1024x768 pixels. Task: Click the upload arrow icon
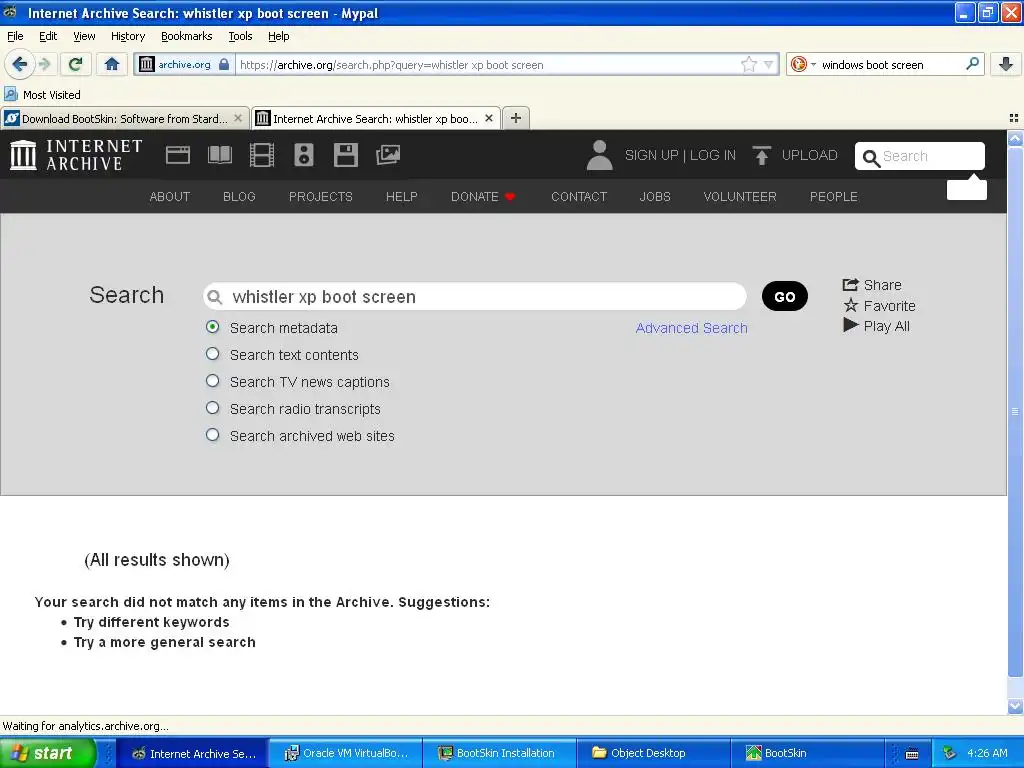click(761, 155)
